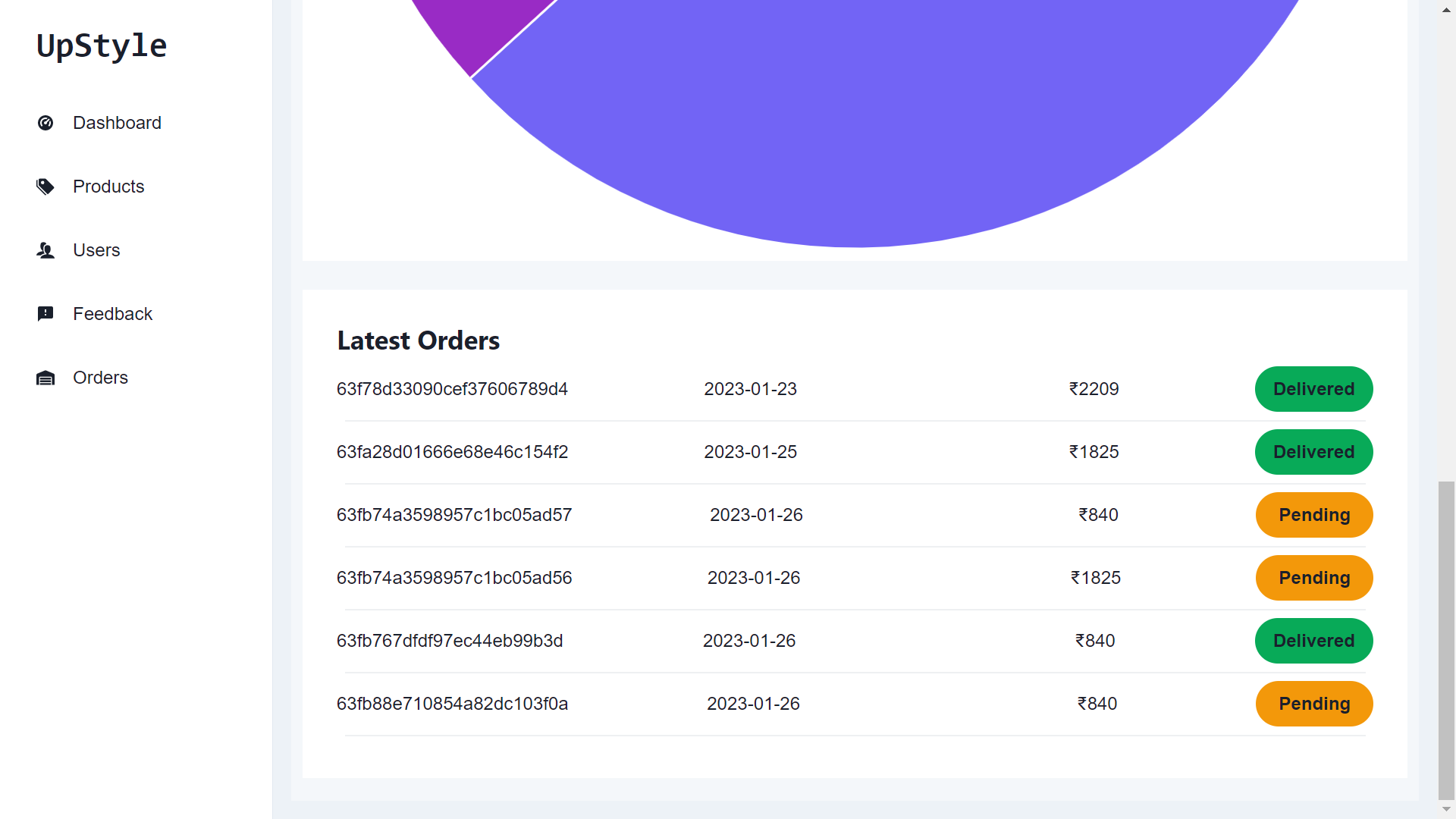Click the Delivered badge on order 63f78d33090cef37606789d4
1456x819 pixels.
pyautogui.click(x=1313, y=389)
